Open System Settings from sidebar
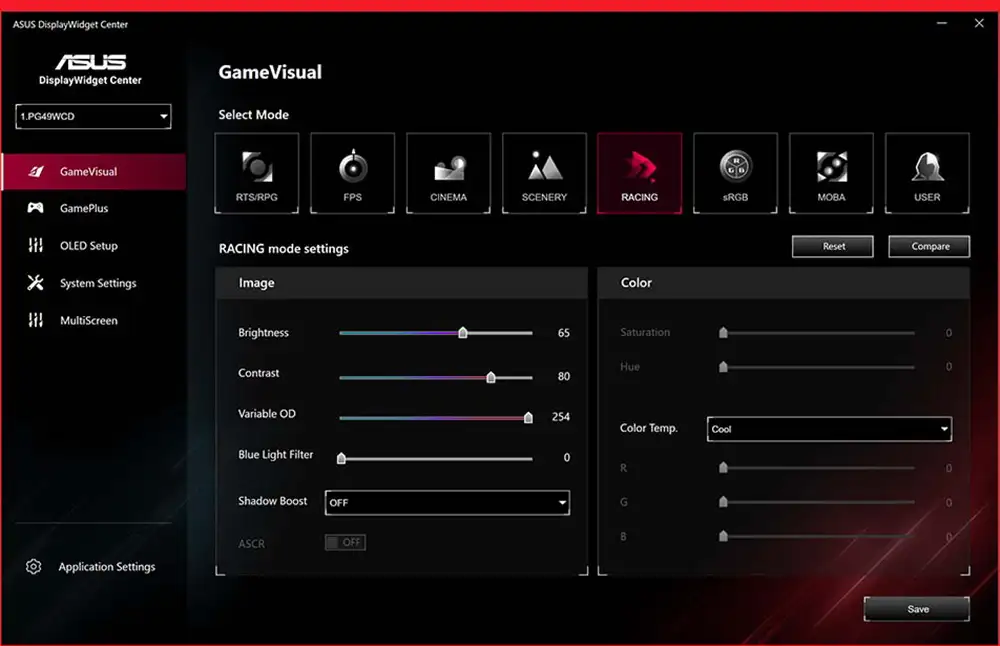Viewport: 1000px width, 646px height. pos(97,283)
